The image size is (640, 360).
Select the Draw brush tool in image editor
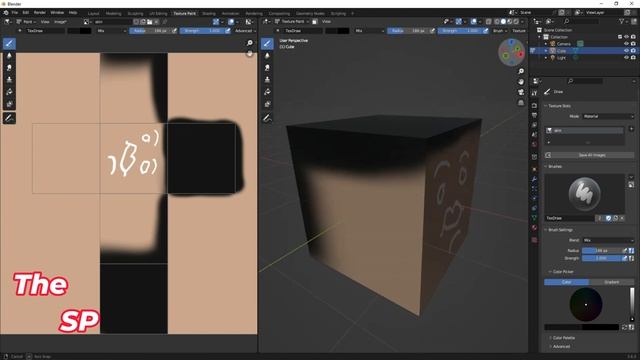click(x=9, y=43)
